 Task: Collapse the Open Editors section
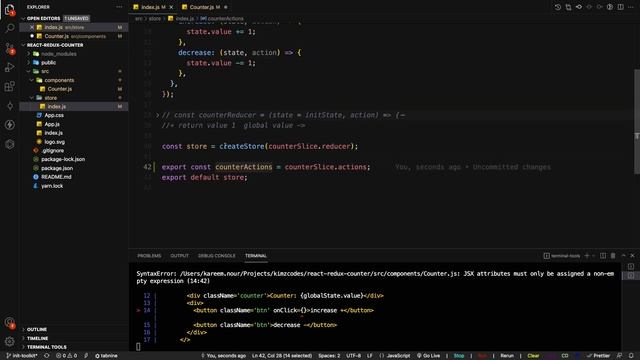[x=43, y=18]
